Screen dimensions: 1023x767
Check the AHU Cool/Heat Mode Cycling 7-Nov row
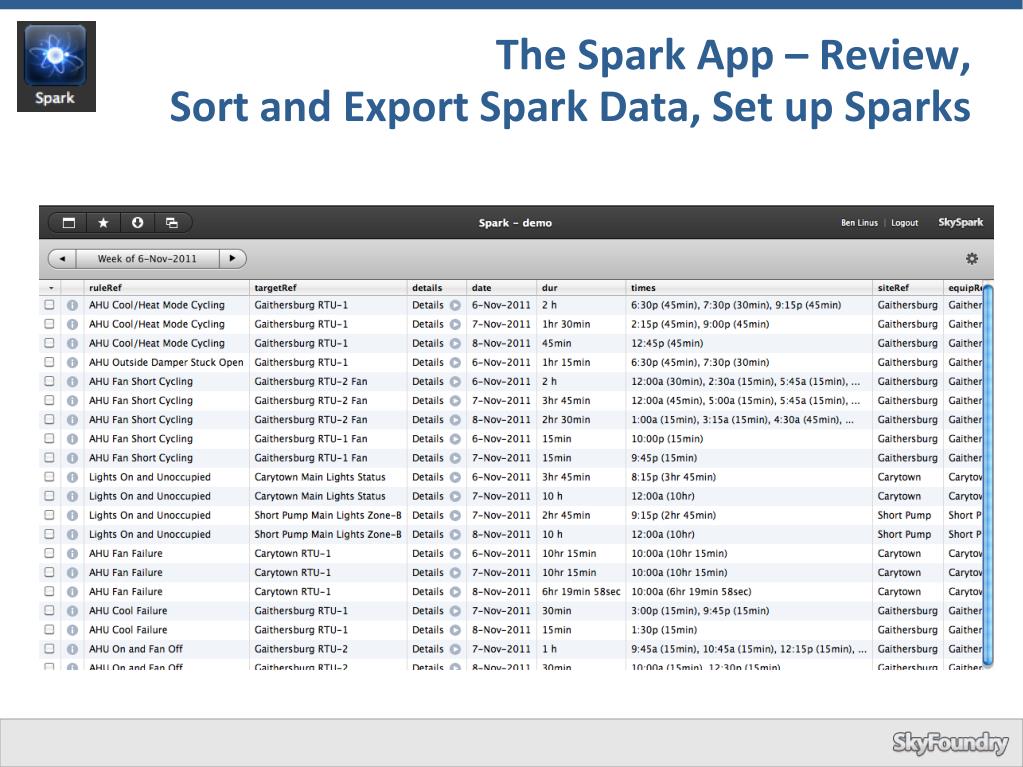[50, 323]
